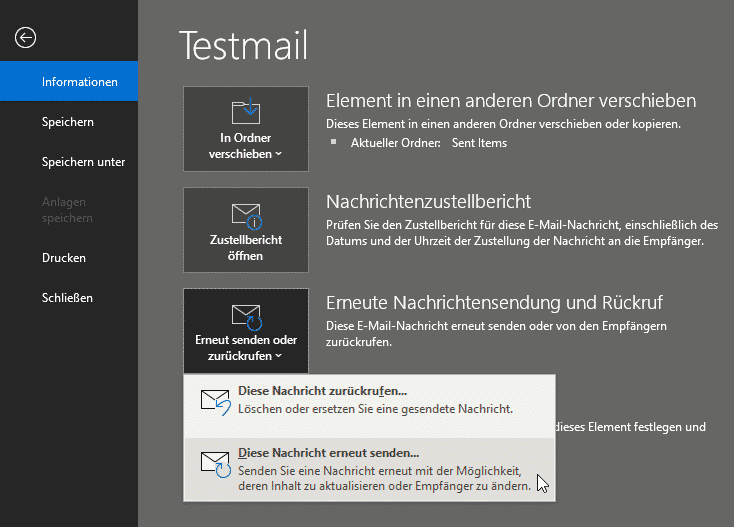Select Diese Nachricht erneut senden... option
The width and height of the screenshot is (734, 527).
tap(329, 453)
